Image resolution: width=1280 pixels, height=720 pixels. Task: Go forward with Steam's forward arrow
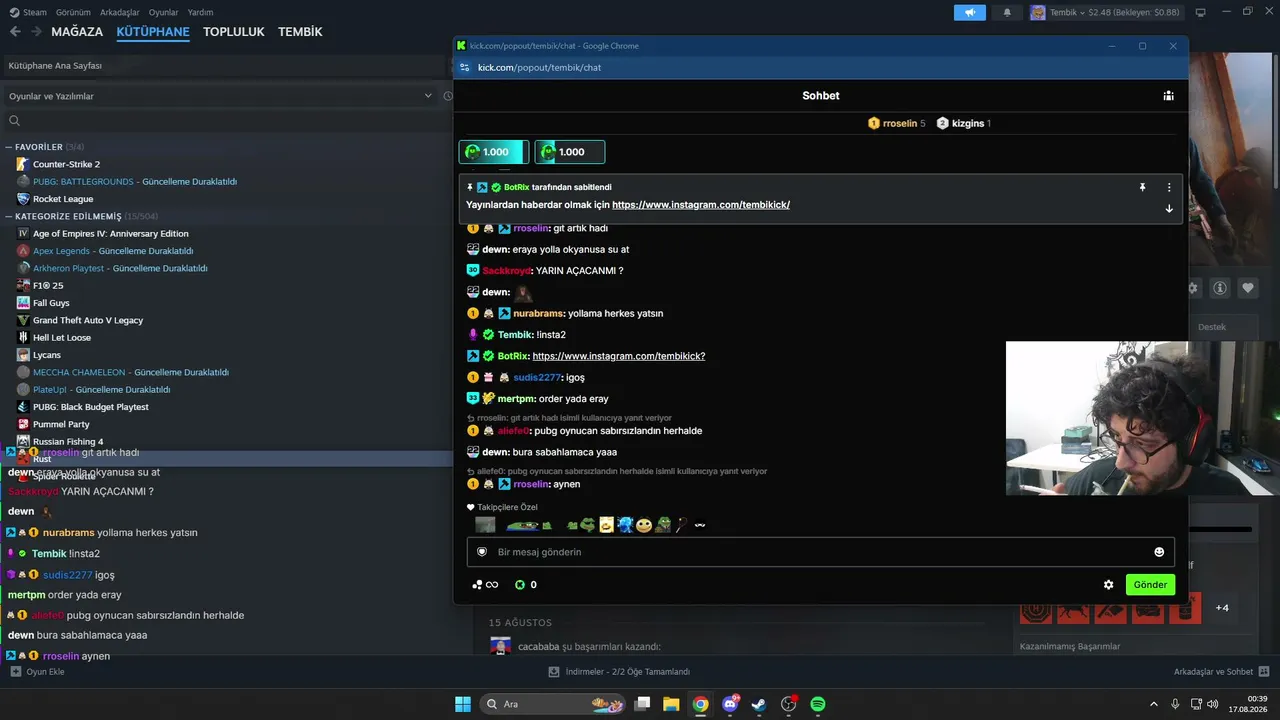36,32
